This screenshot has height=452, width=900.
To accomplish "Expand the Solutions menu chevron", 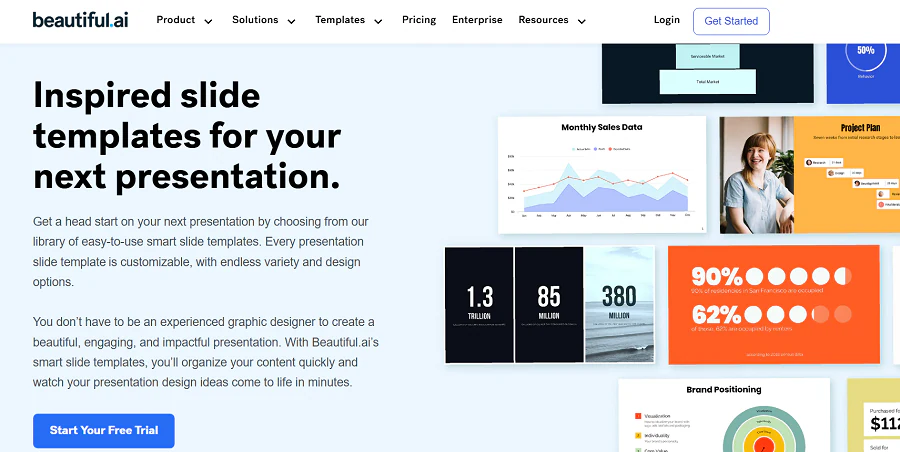I will (x=292, y=21).
